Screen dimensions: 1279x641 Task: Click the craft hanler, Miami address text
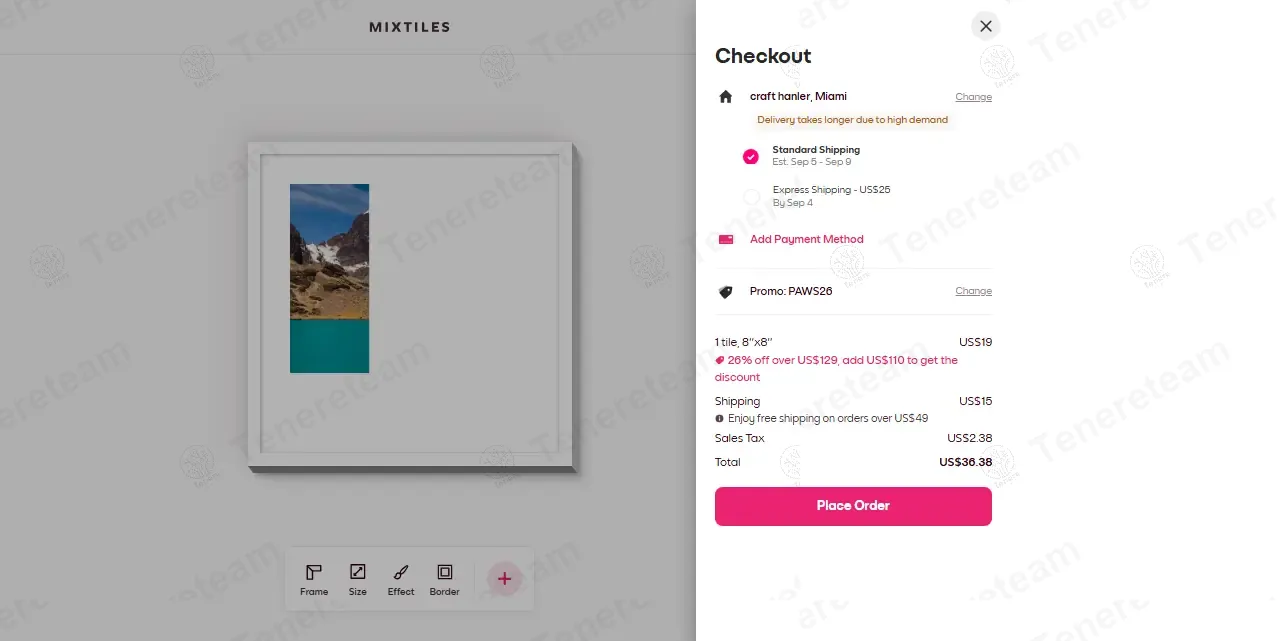point(798,97)
